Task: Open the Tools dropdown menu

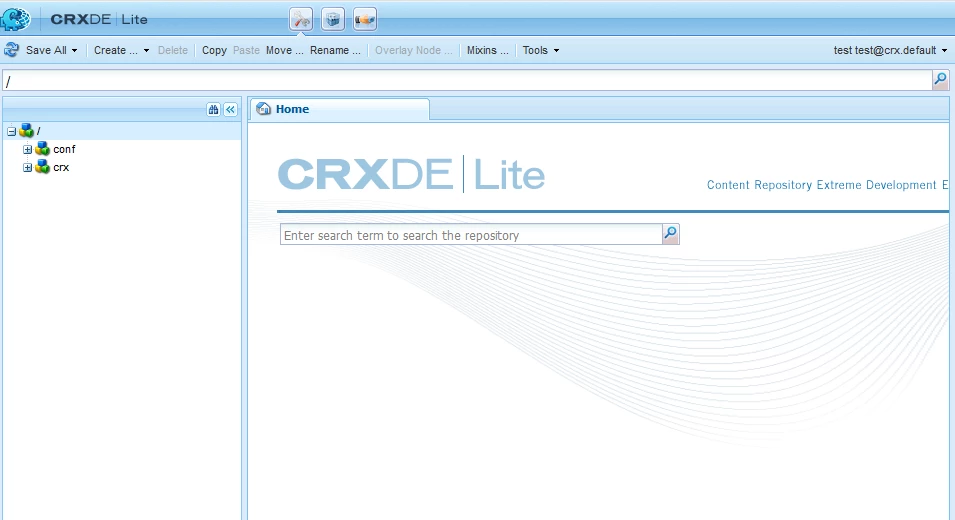Action: tap(541, 51)
